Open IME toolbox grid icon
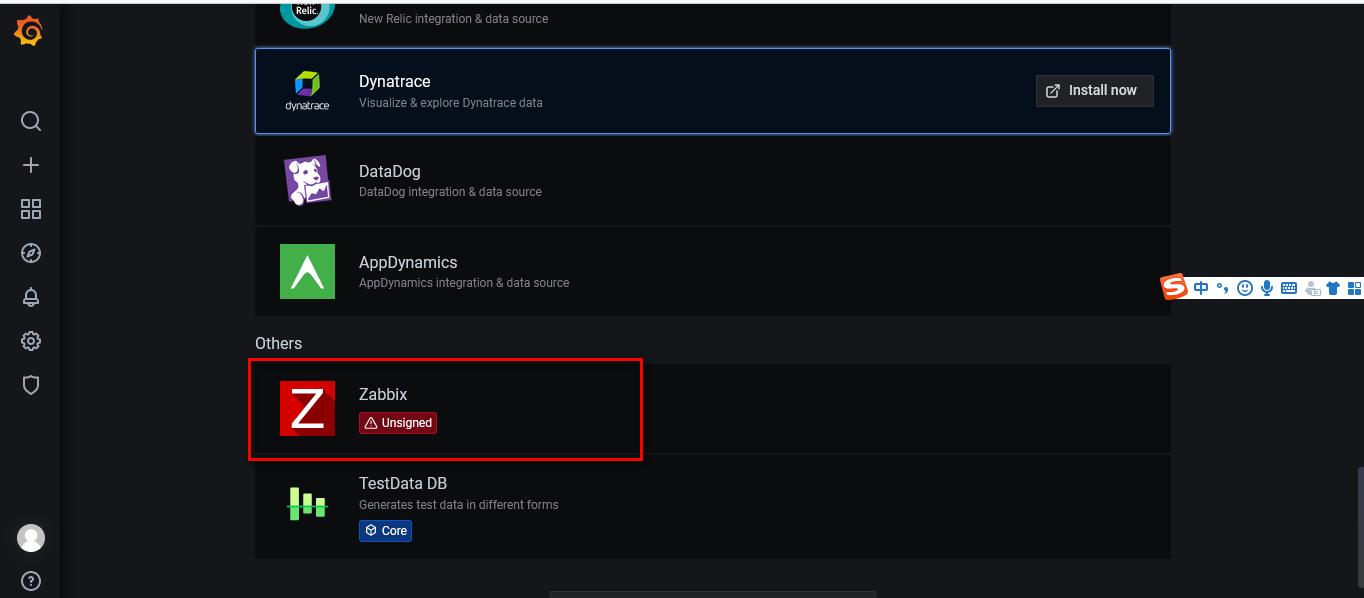Viewport: 1364px width, 598px height. click(1354, 288)
